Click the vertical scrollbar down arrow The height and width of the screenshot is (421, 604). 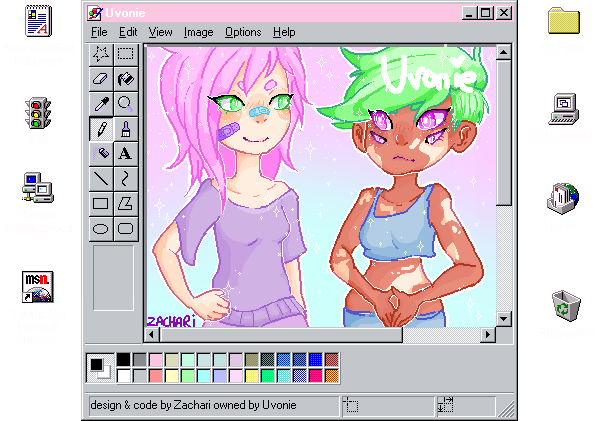(x=503, y=319)
